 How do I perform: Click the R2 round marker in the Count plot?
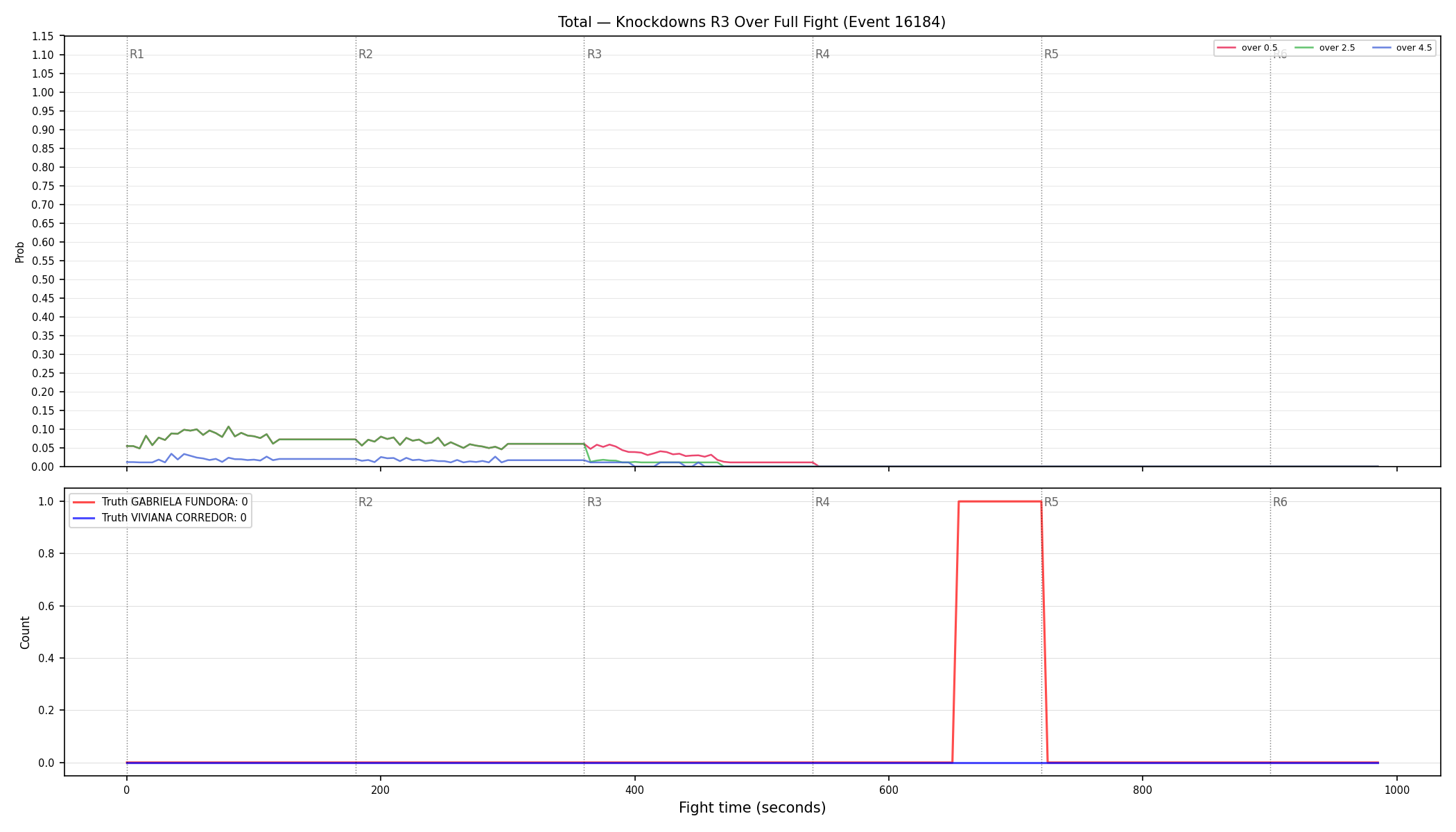point(365,502)
